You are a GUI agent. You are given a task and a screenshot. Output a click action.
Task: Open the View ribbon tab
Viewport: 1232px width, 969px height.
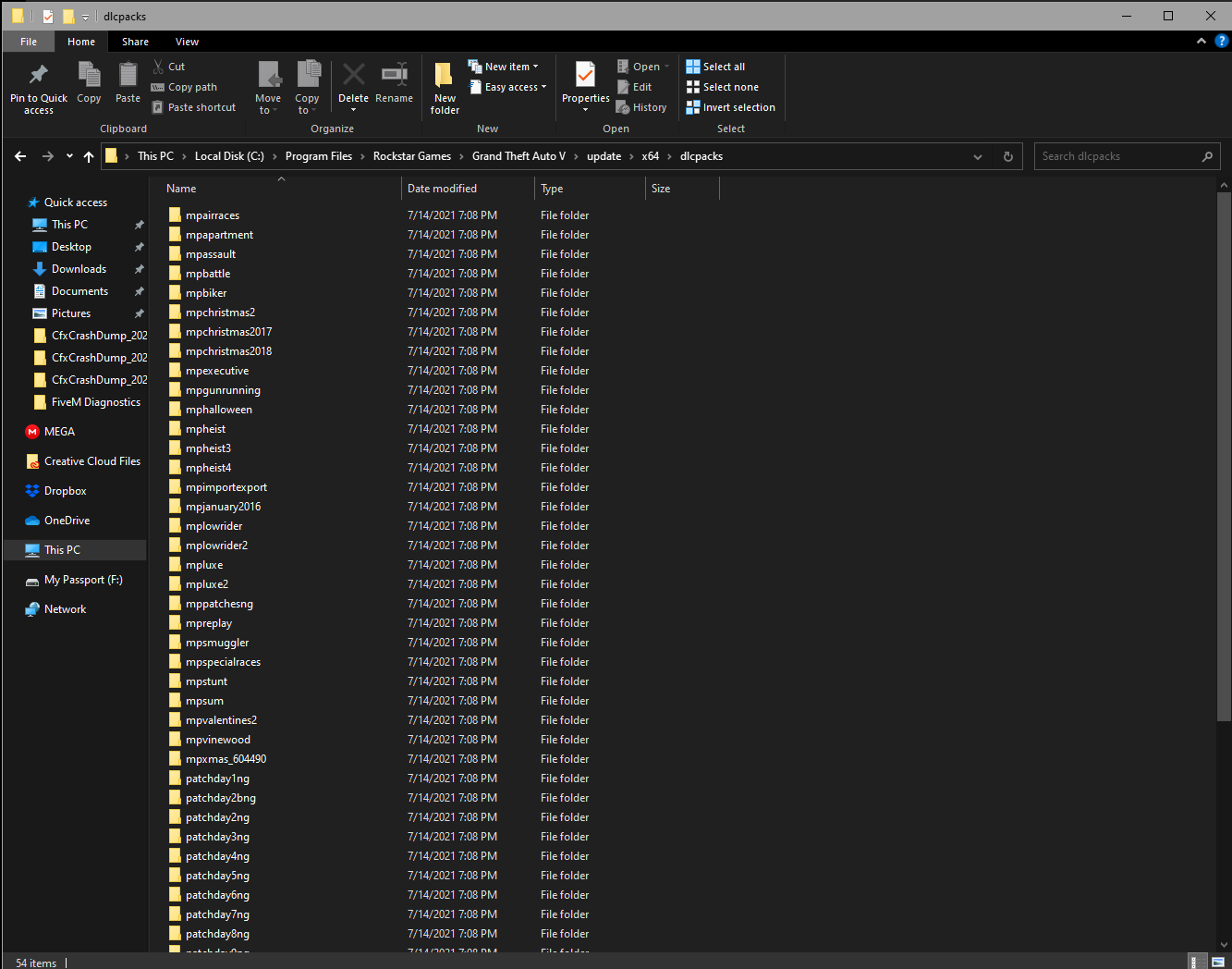coord(187,42)
